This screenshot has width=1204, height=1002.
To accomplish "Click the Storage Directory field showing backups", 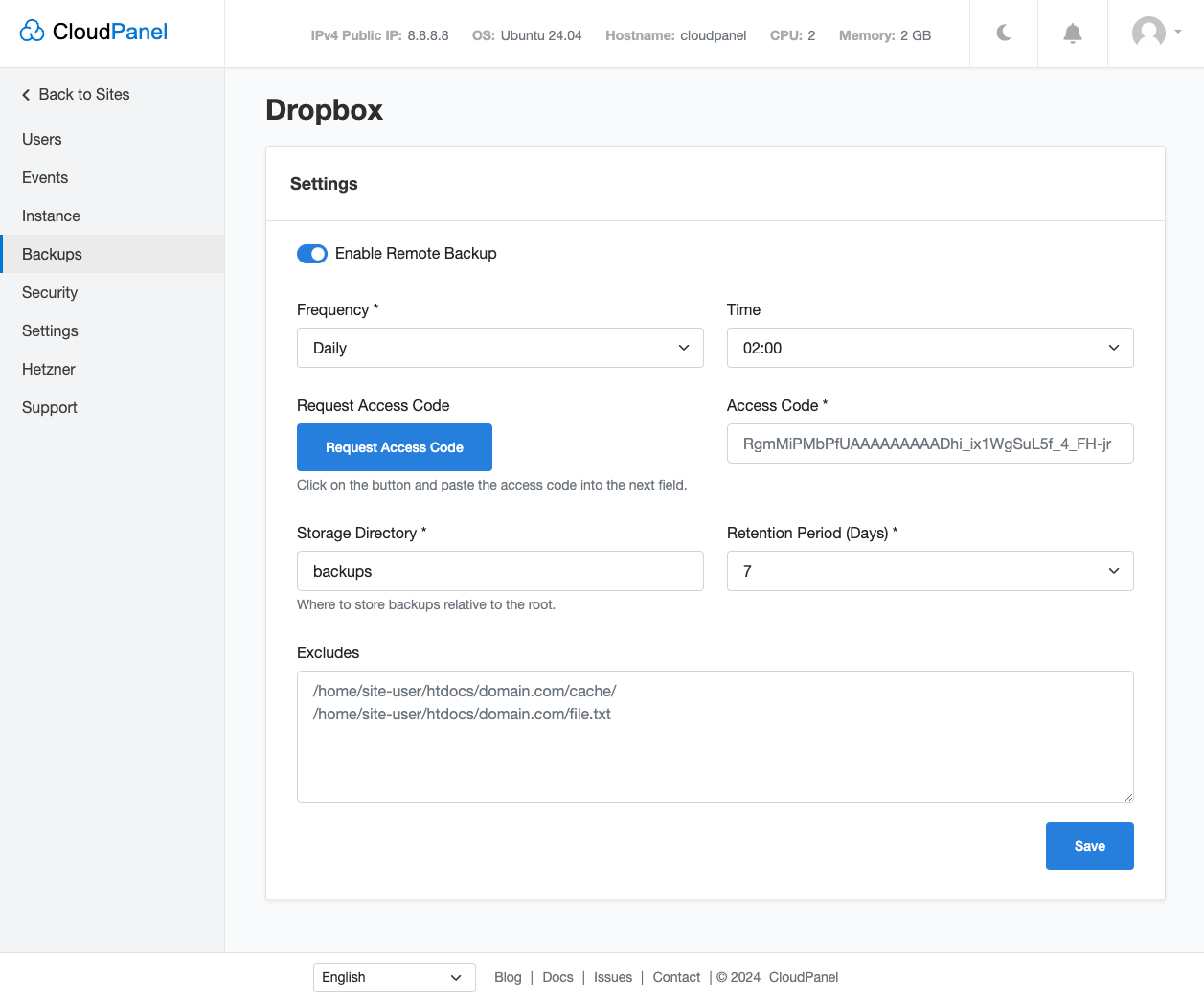I will (x=500, y=571).
